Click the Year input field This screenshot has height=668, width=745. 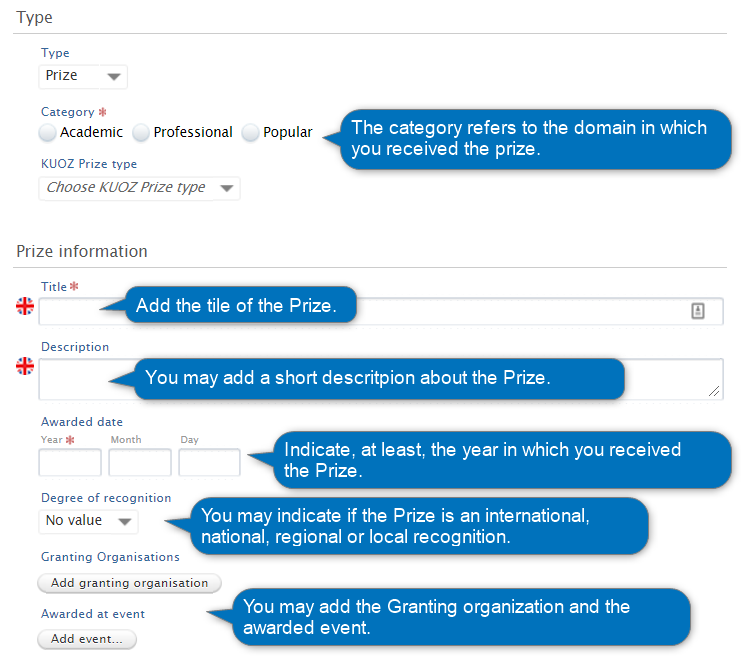70,462
